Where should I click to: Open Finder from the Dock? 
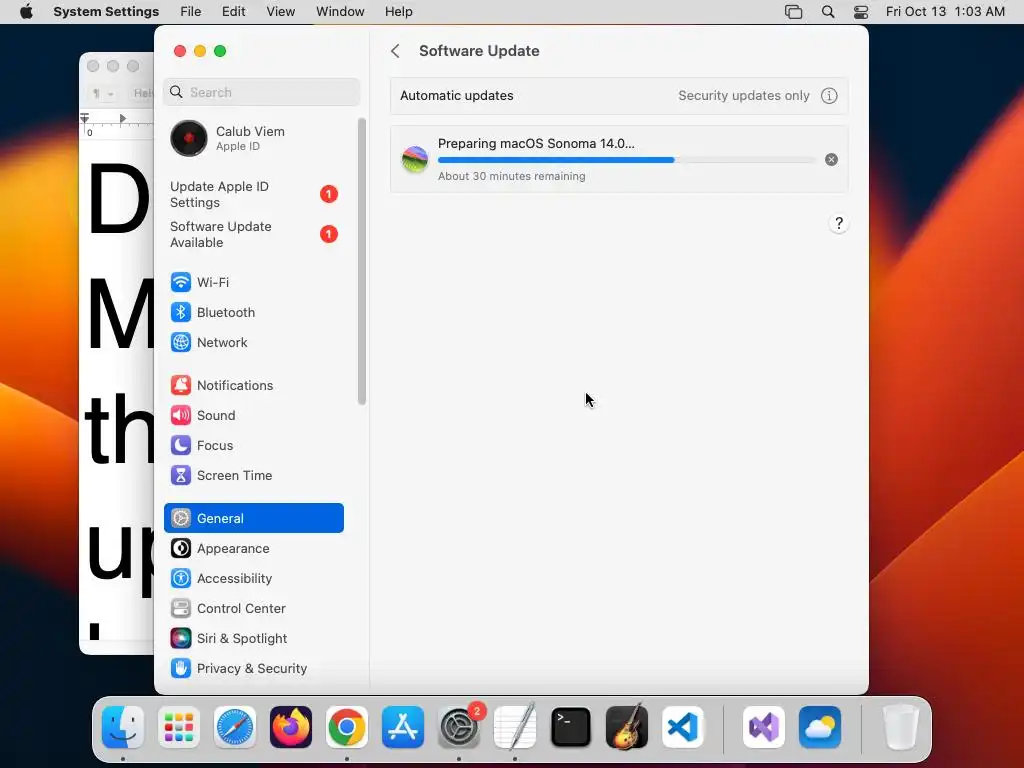123,727
